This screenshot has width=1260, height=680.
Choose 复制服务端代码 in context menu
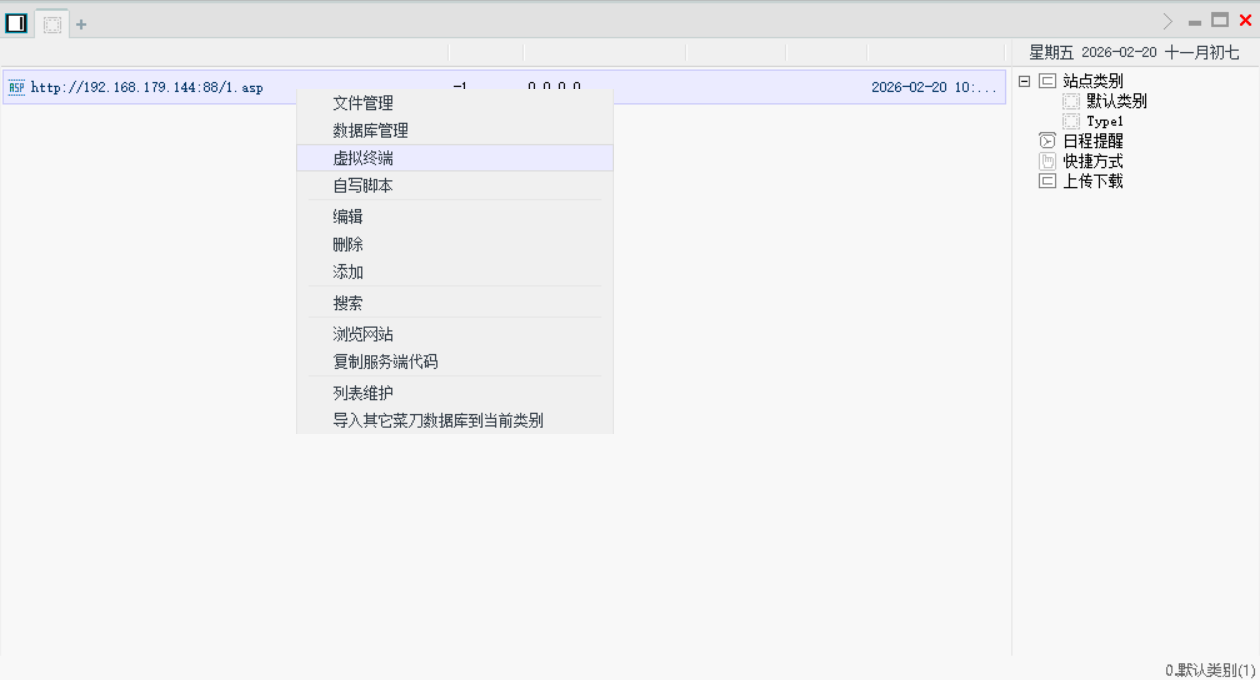coord(455,362)
